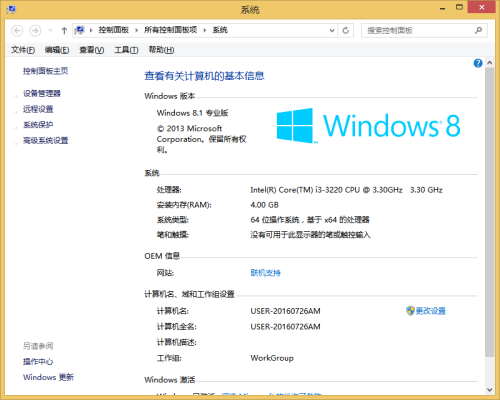Screen dimensions: 500x400
Task: Open 操作中心 link
Action: tap(38, 362)
